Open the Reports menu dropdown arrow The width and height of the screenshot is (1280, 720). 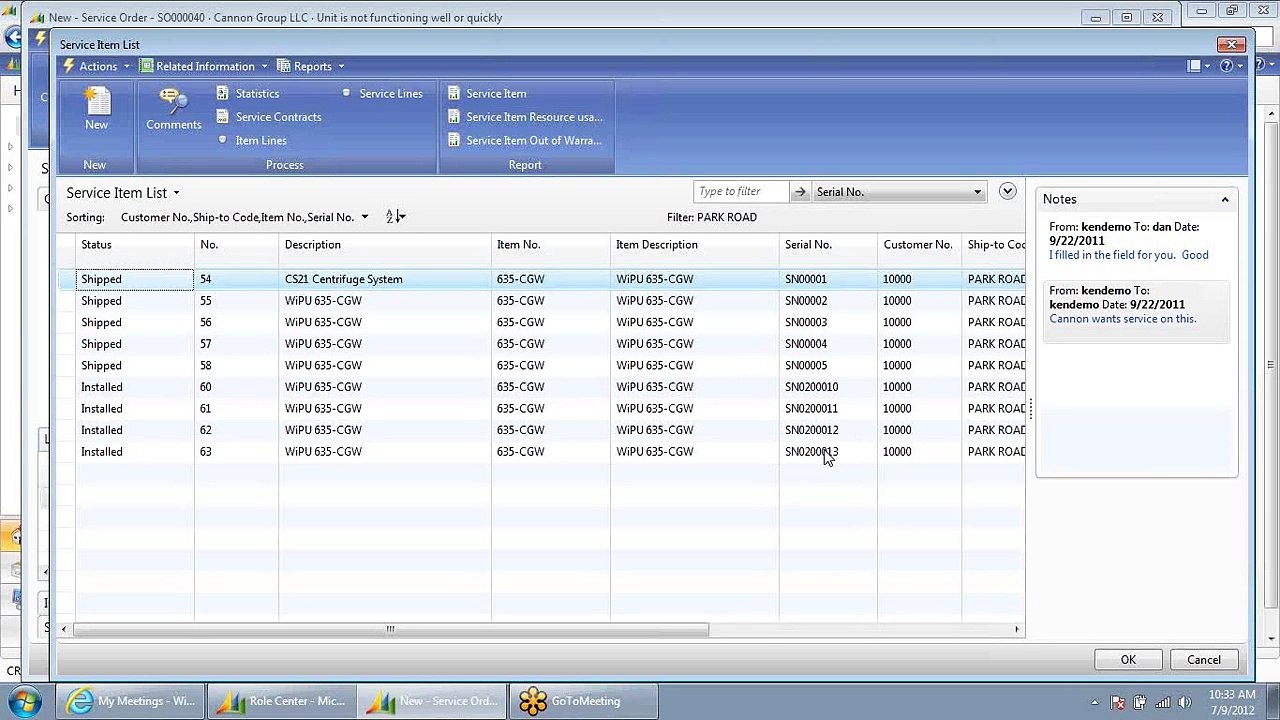341,66
